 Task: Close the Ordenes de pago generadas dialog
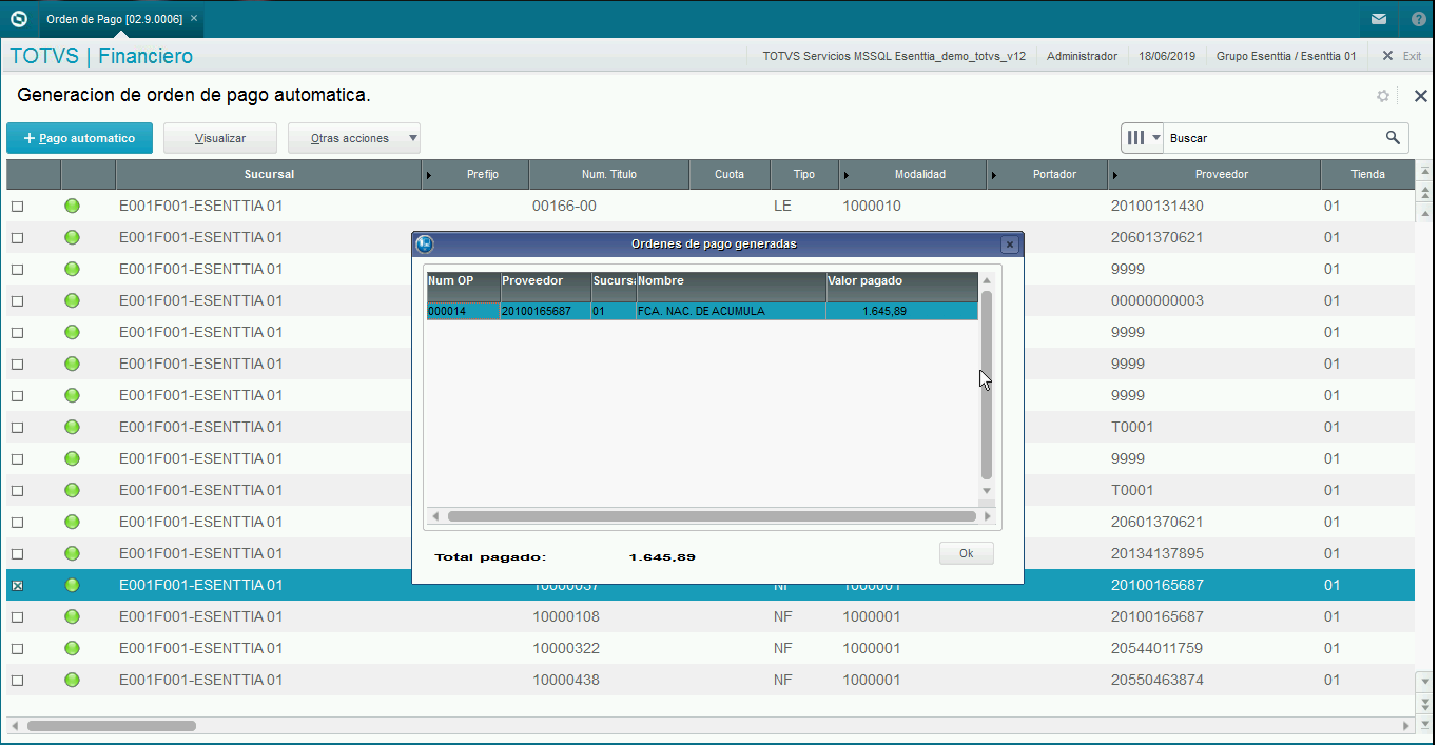1010,244
